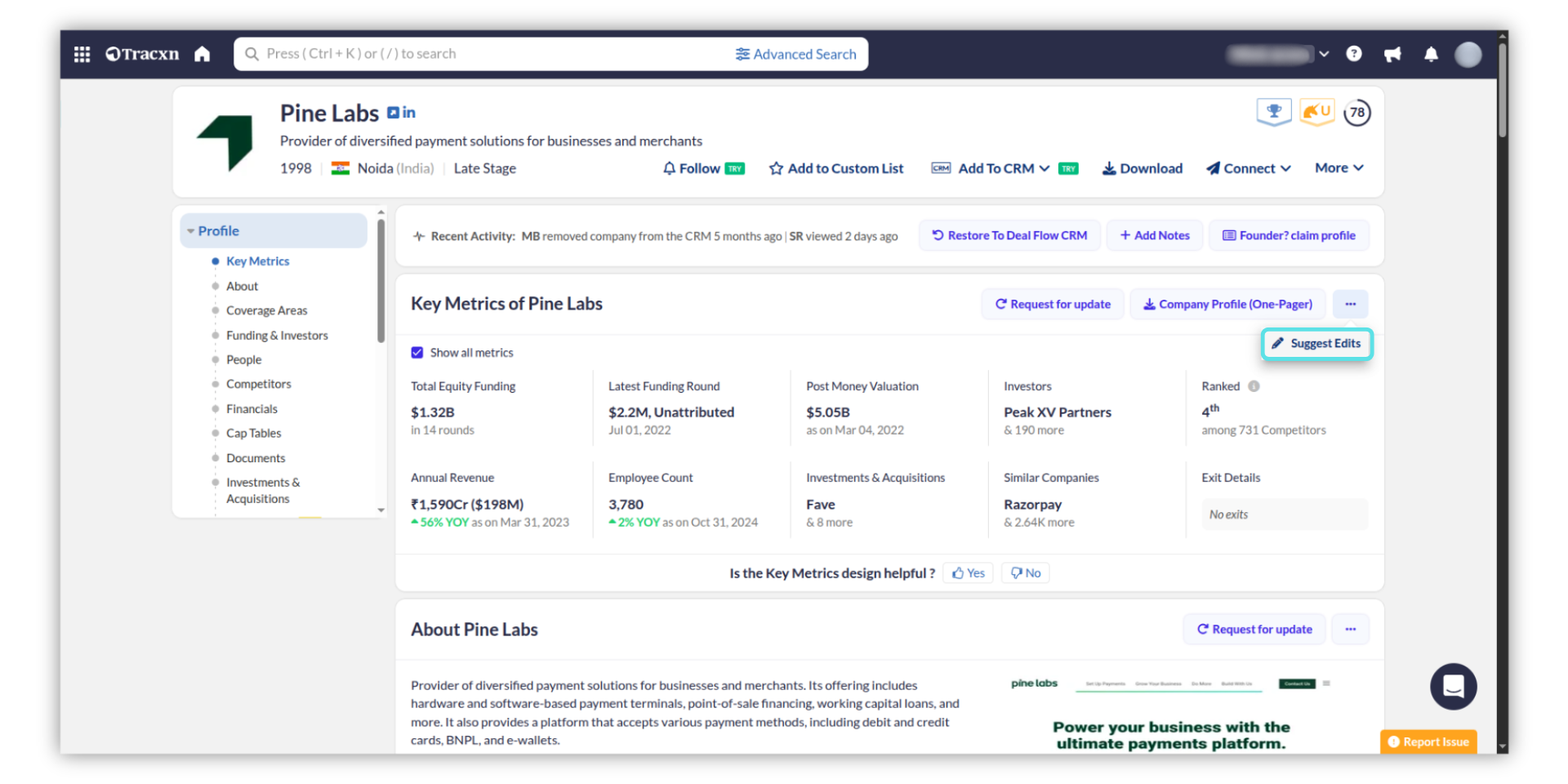Open the More dropdown menu
Screen dimensions: 1568x784
pos(1339,168)
